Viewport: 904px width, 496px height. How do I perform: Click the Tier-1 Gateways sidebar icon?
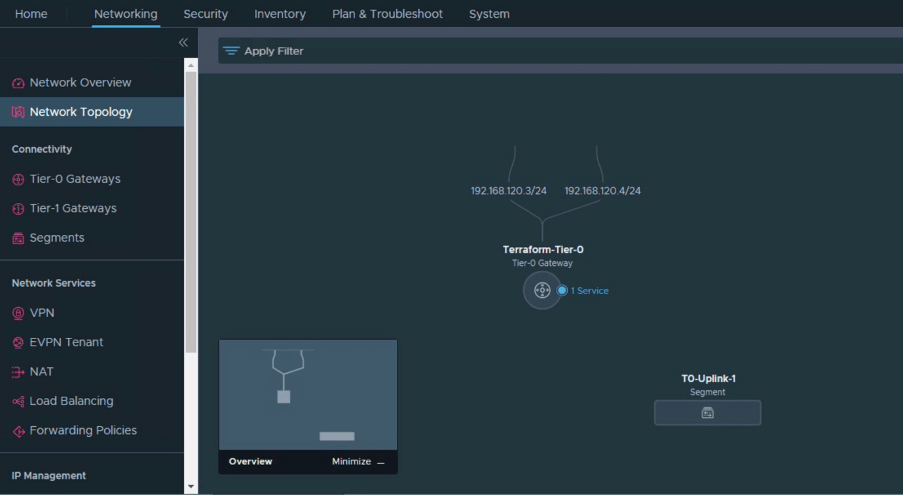pos(18,209)
